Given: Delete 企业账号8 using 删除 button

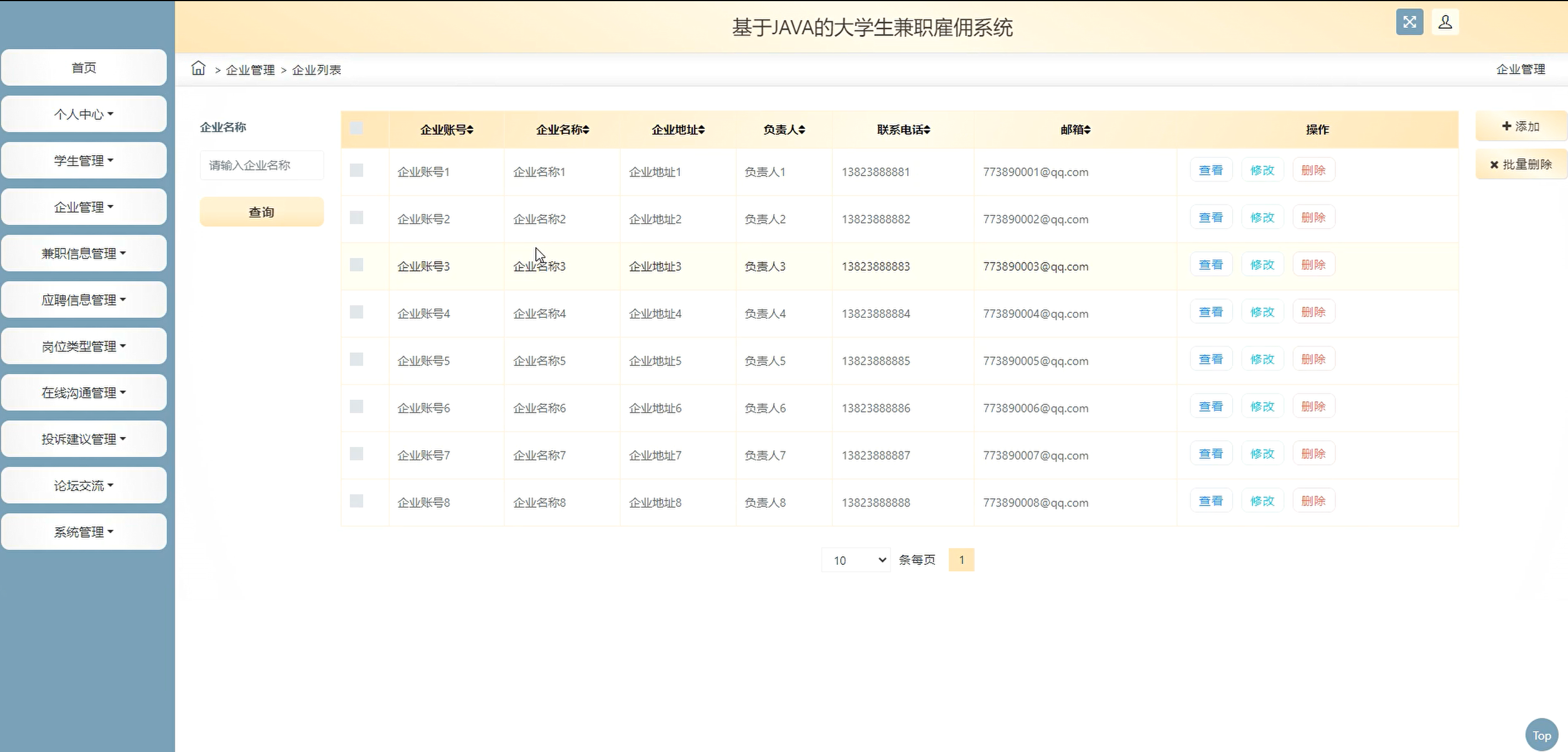Looking at the screenshot, I should coord(1313,501).
